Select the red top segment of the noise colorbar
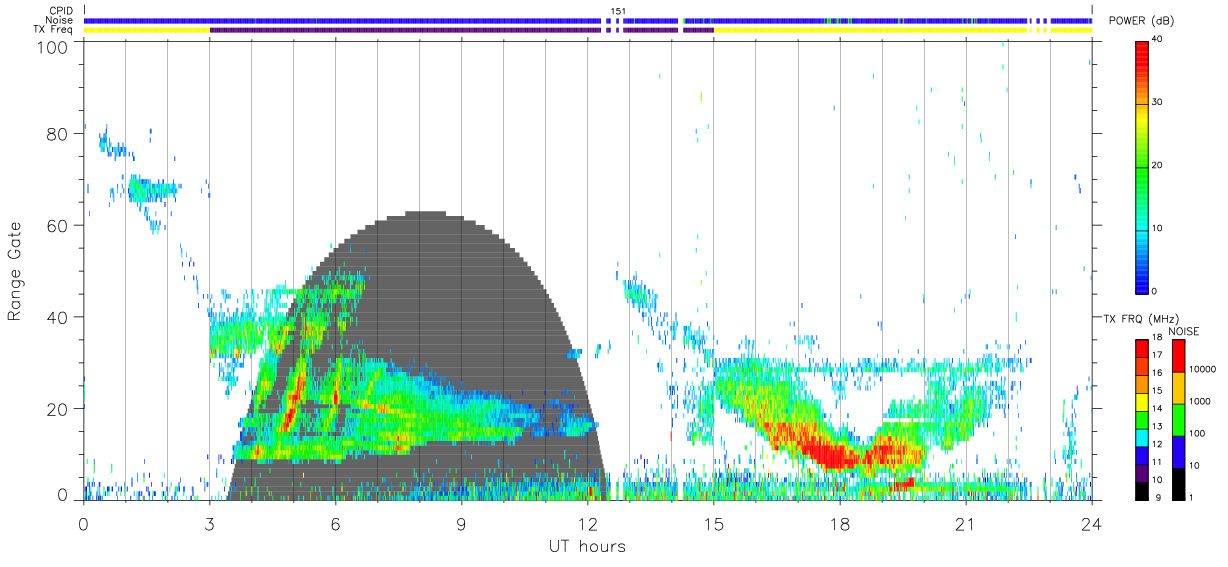1228x567 pixels. pos(1178,356)
